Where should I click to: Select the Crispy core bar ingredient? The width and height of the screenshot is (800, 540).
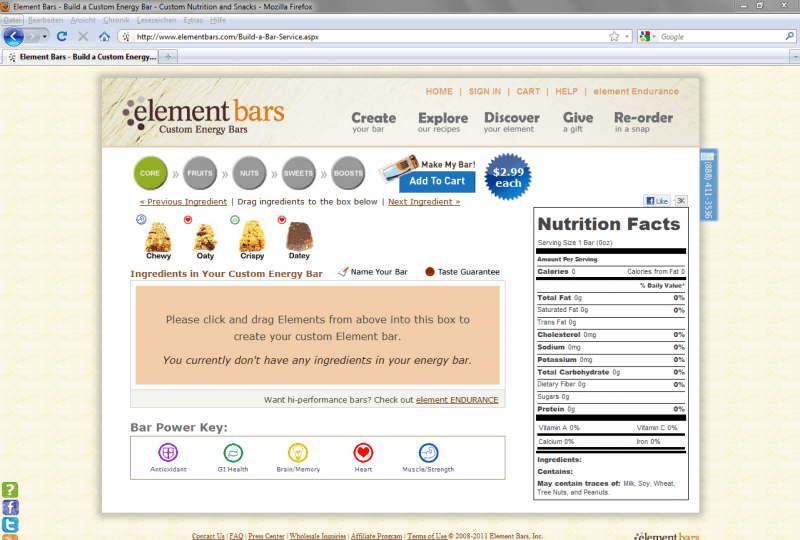pos(252,241)
